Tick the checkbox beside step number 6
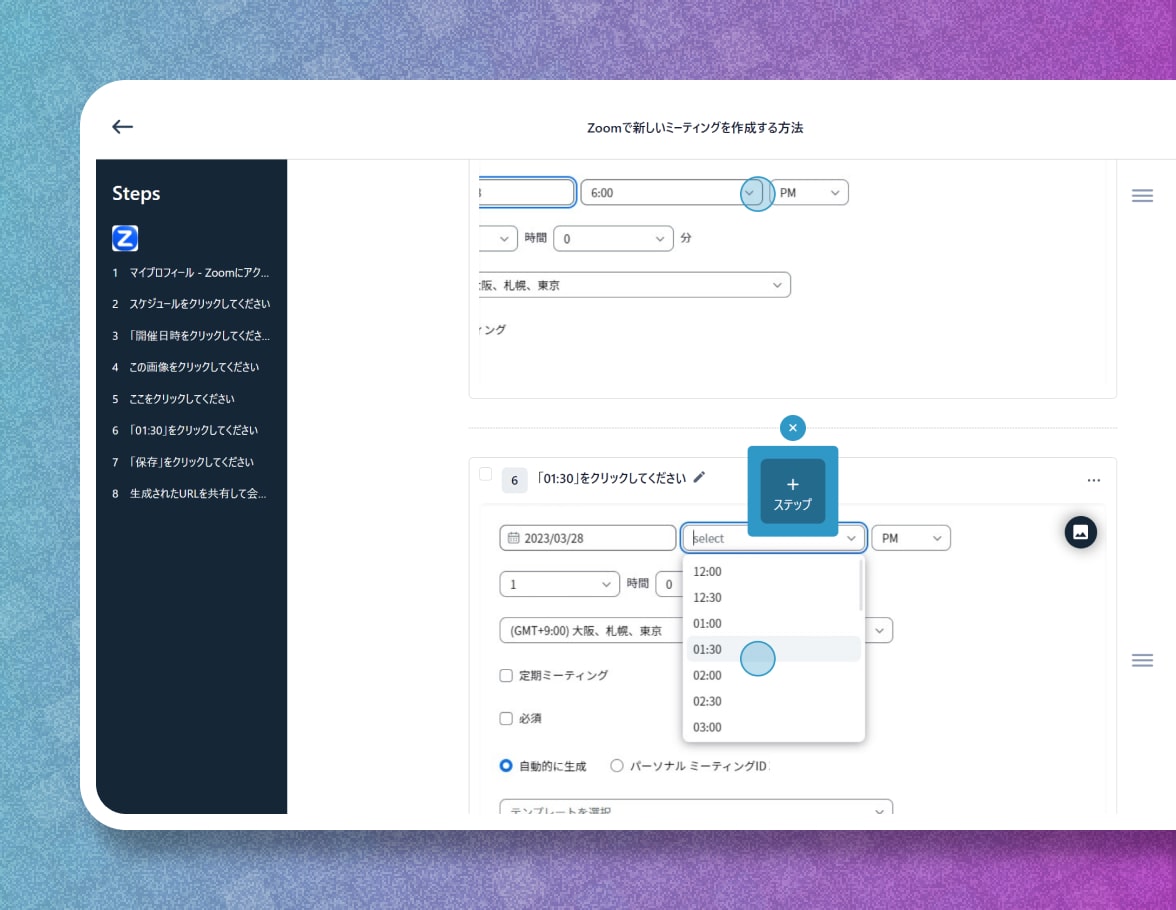This screenshot has height=910, width=1176. (x=485, y=474)
